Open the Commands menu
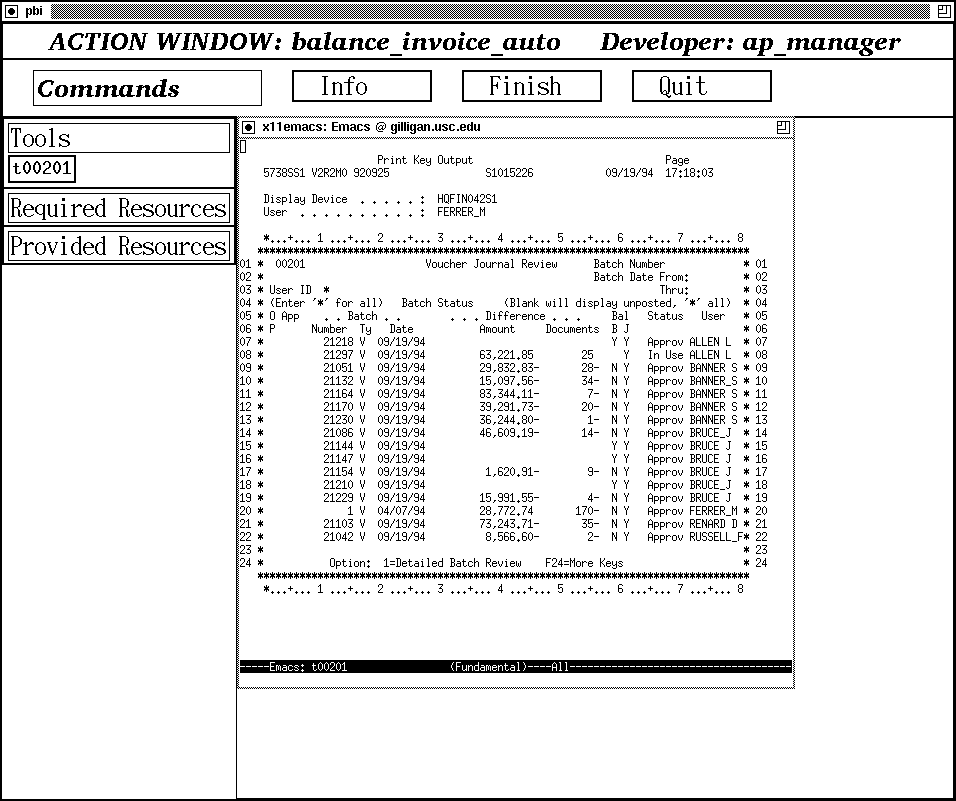This screenshot has height=801, width=956. coord(148,88)
